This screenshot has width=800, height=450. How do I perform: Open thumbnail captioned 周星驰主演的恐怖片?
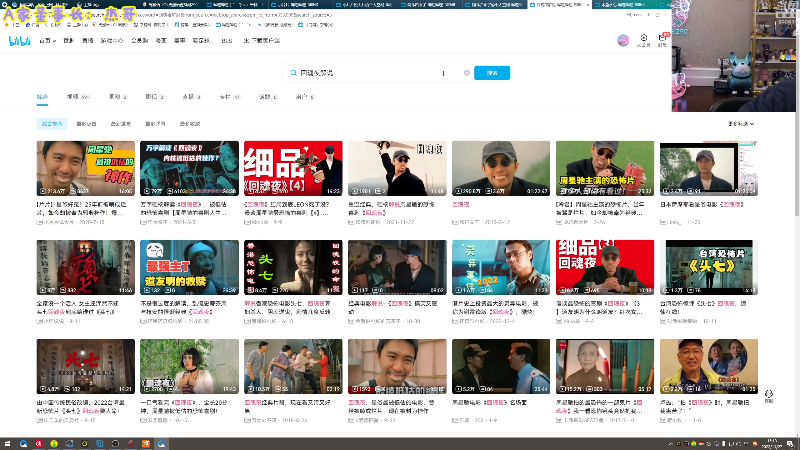click(605, 168)
